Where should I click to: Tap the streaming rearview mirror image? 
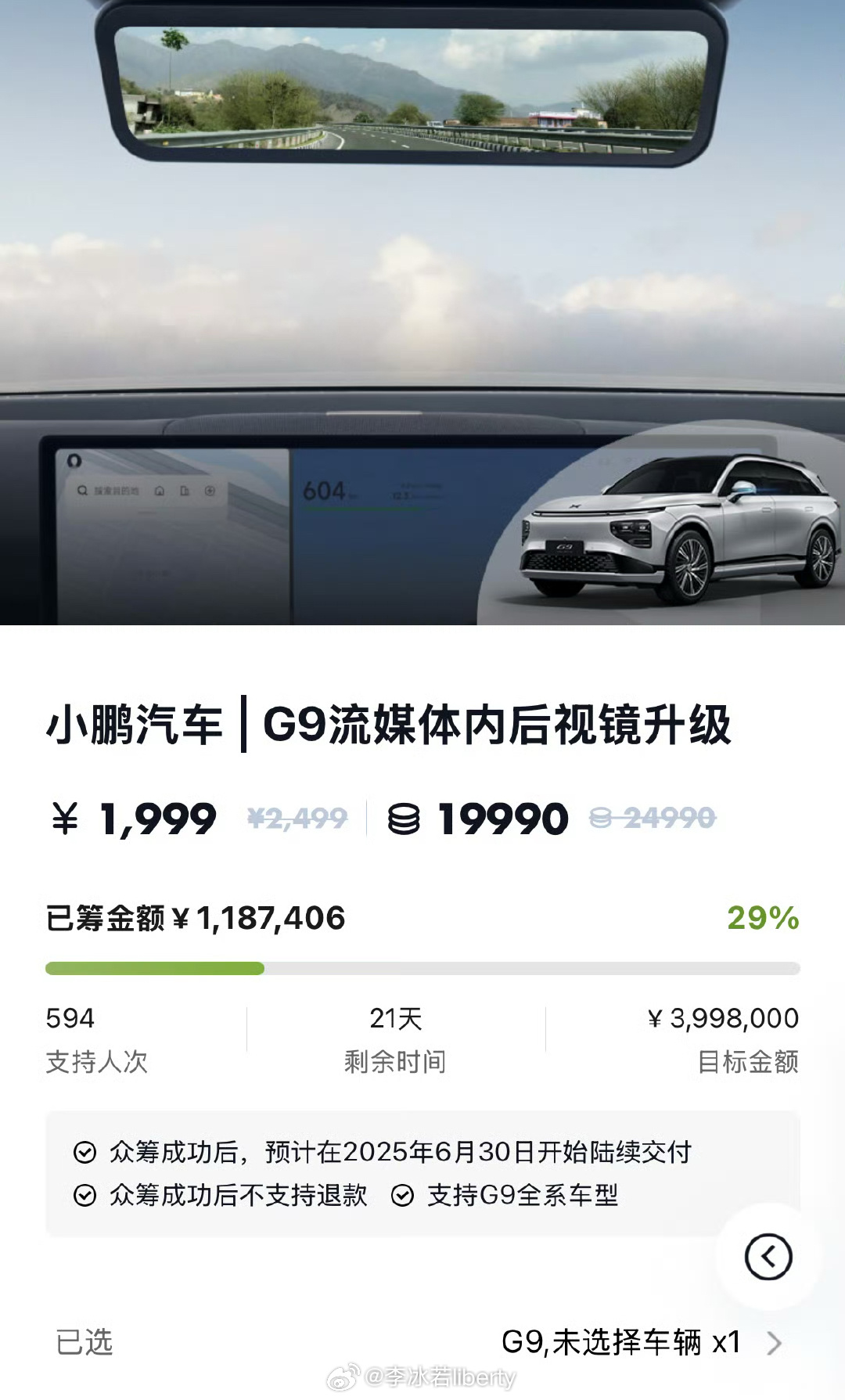pos(412,88)
